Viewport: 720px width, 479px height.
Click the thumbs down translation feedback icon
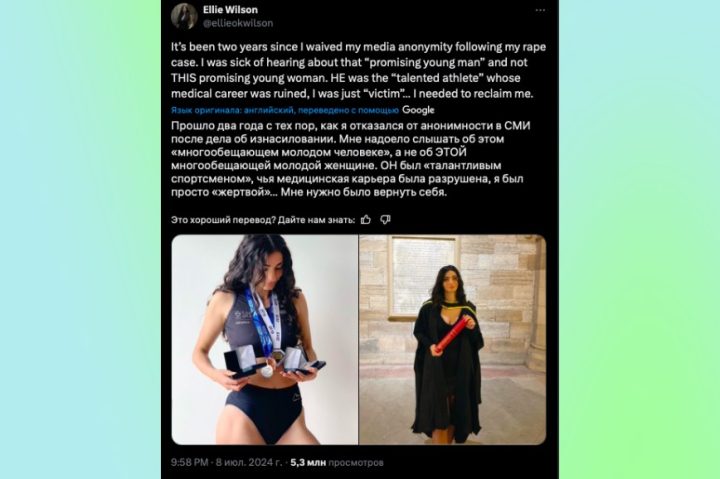(x=385, y=220)
